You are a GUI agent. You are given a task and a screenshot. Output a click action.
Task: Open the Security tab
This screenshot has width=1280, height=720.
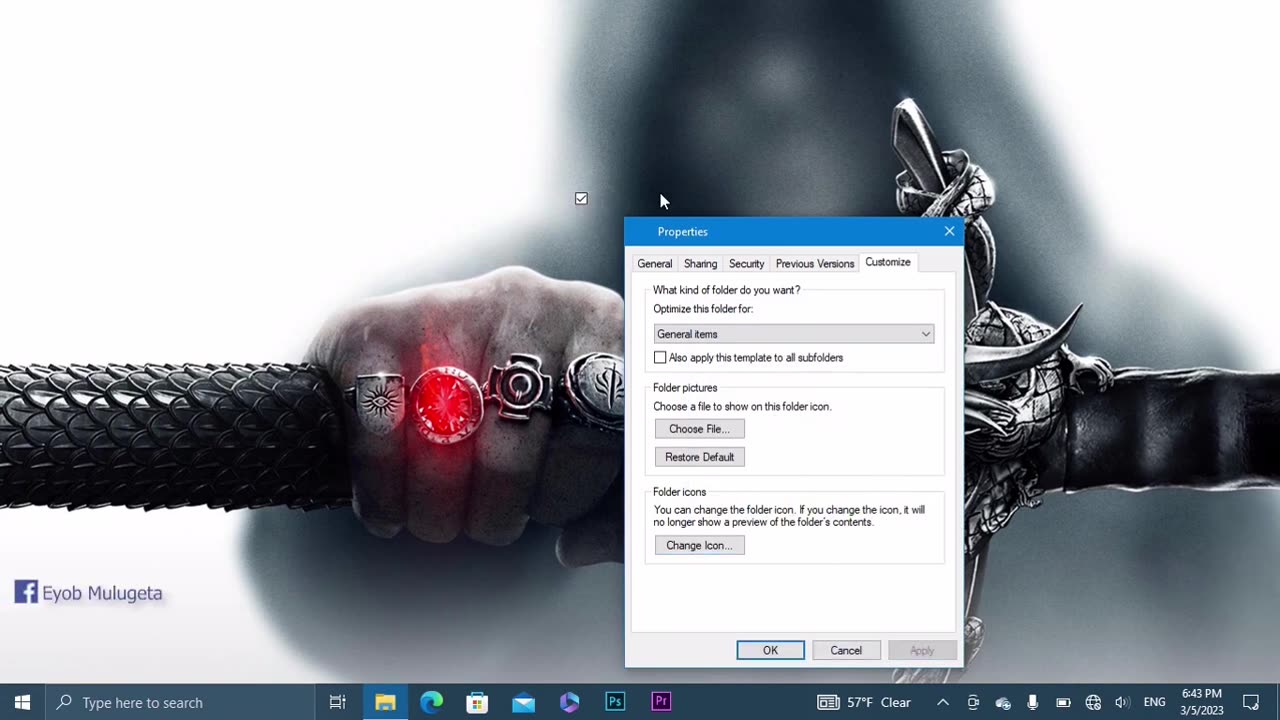(746, 264)
